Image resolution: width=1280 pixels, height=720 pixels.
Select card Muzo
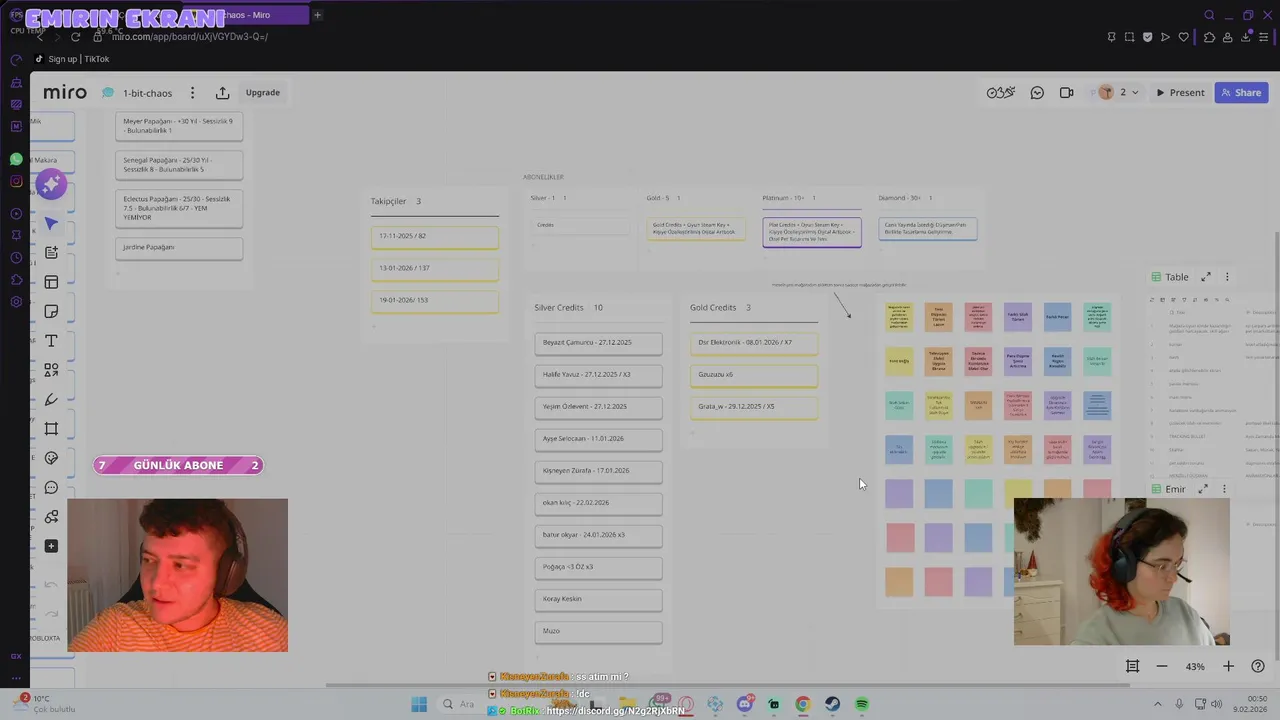click(x=598, y=631)
